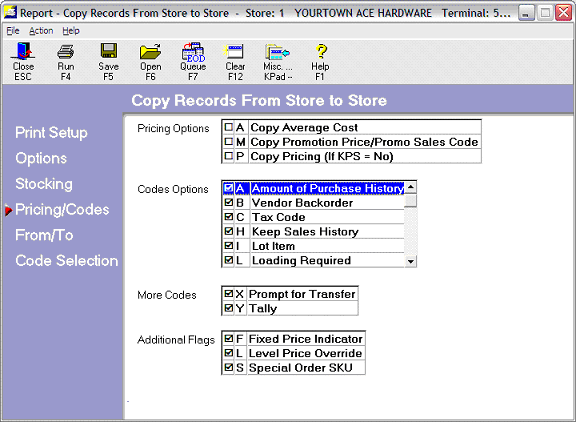Open the File menu

(x=13, y=31)
